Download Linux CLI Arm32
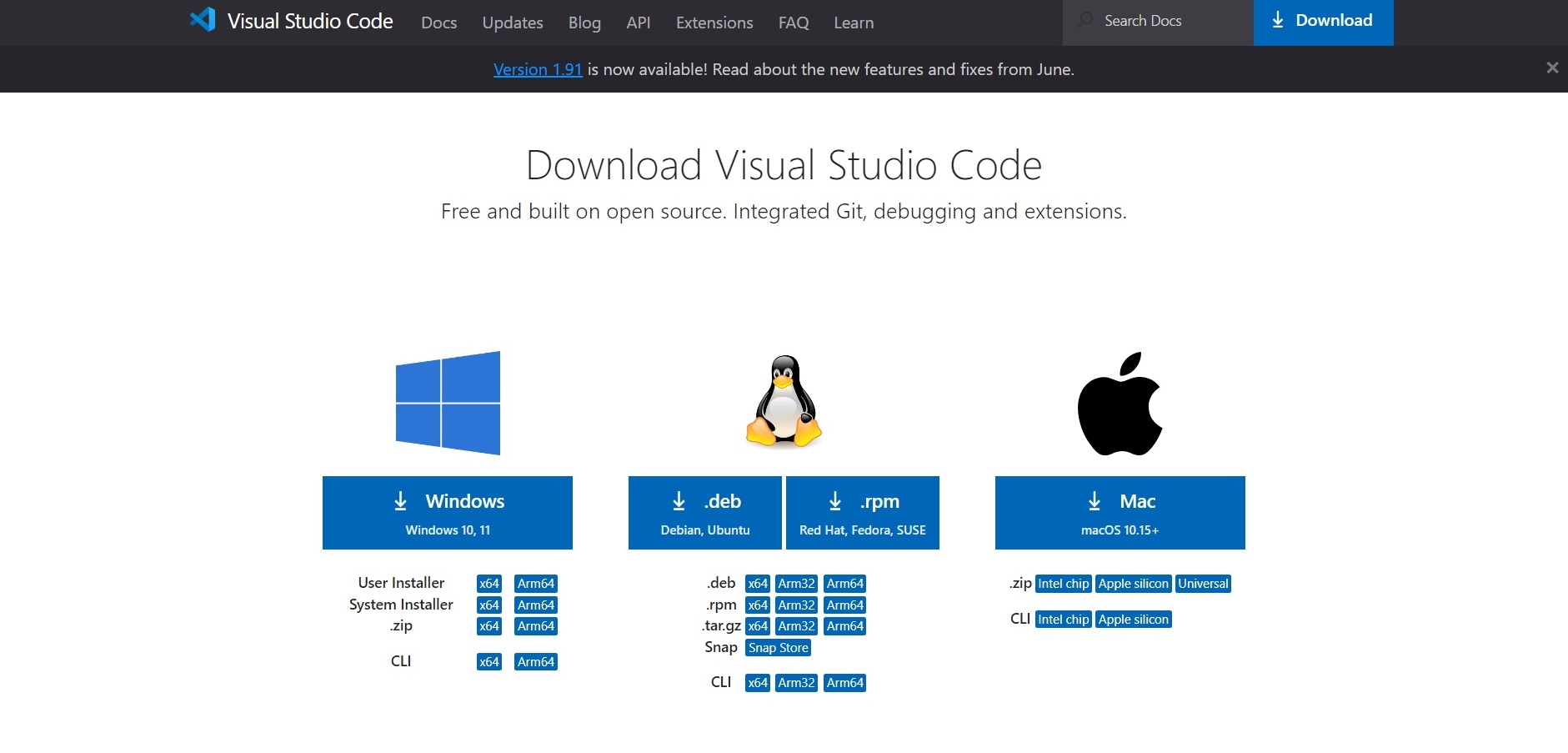 tap(796, 683)
